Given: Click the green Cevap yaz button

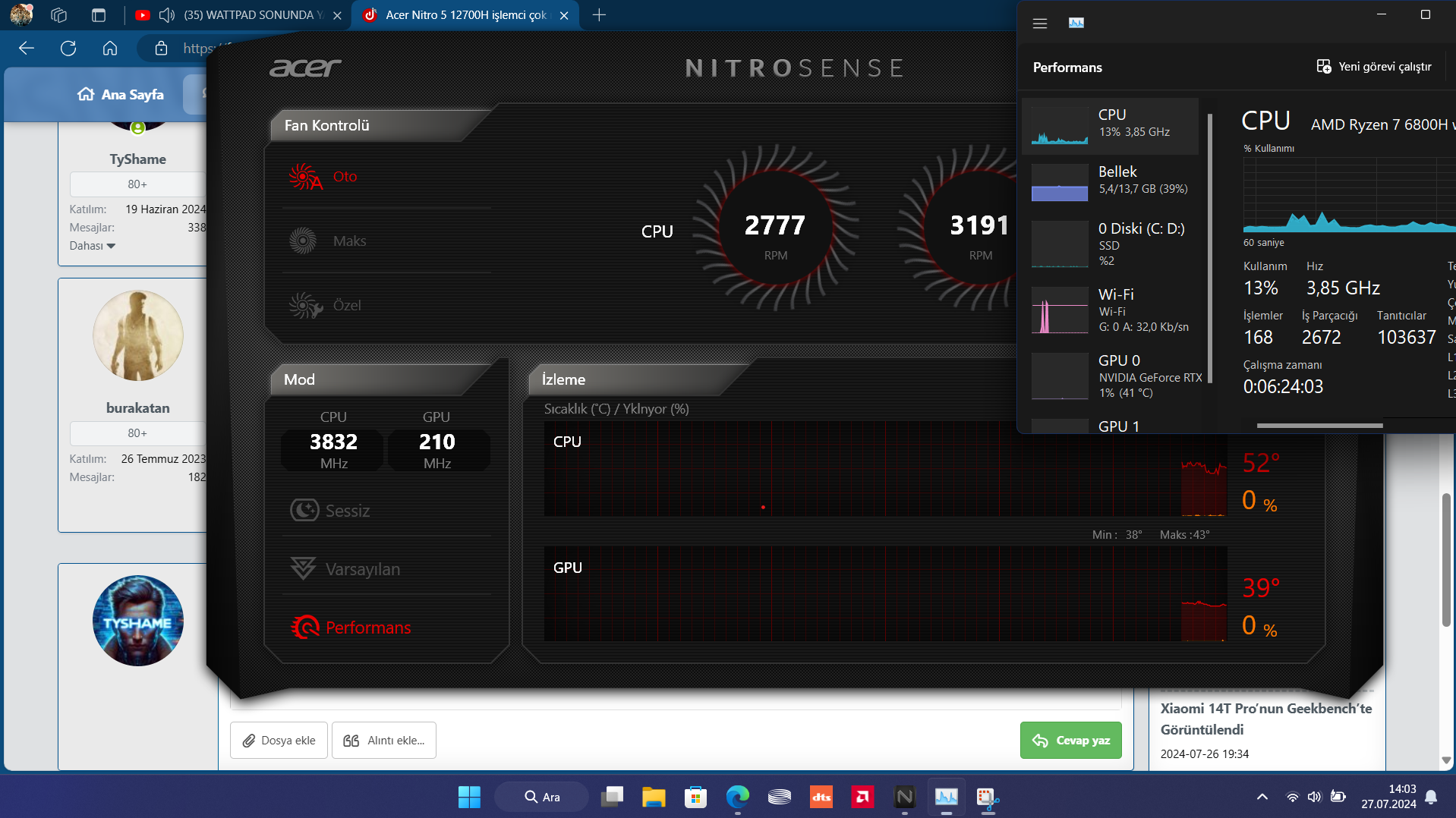Looking at the screenshot, I should (x=1070, y=740).
